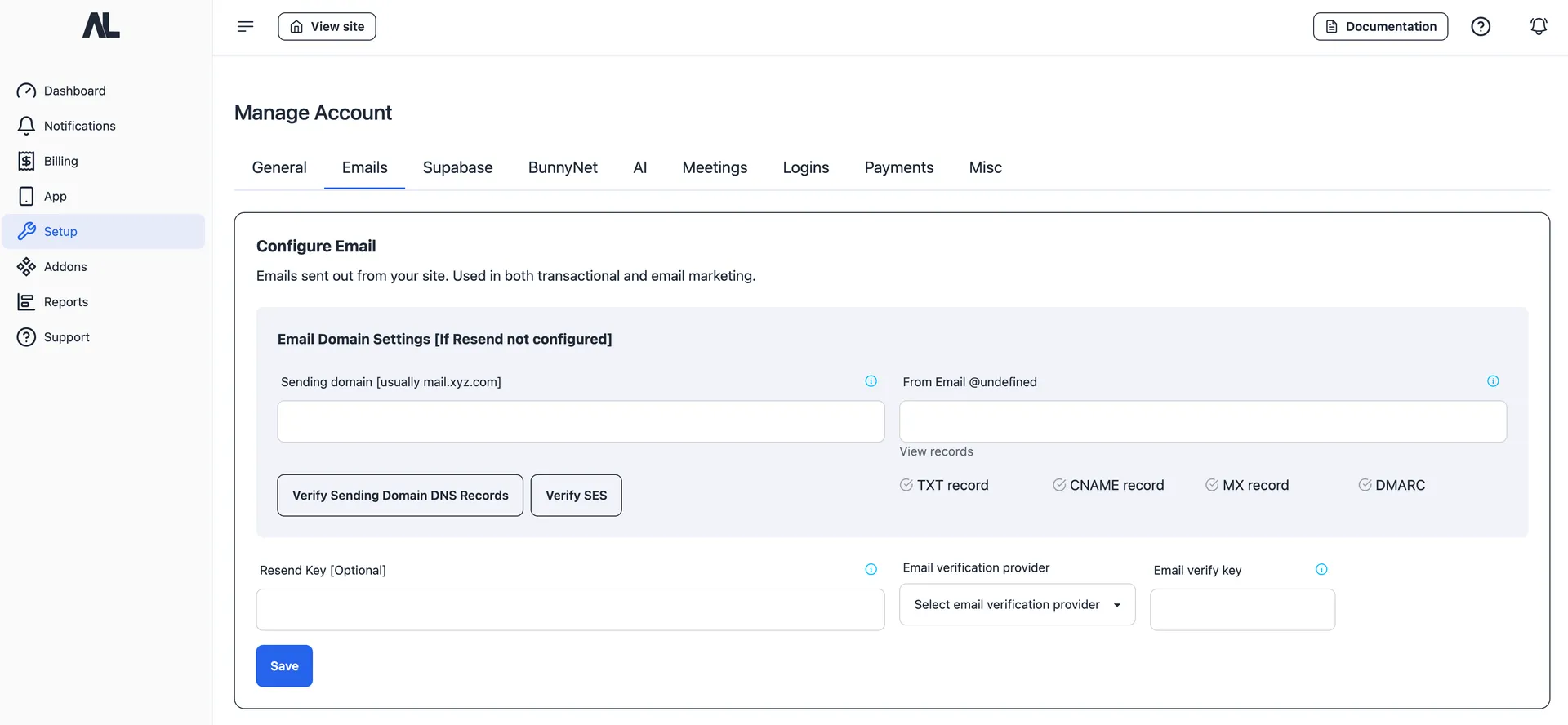Image resolution: width=1568 pixels, height=725 pixels.
Task: Click the Email Domain Settings heading
Action: [444, 339]
